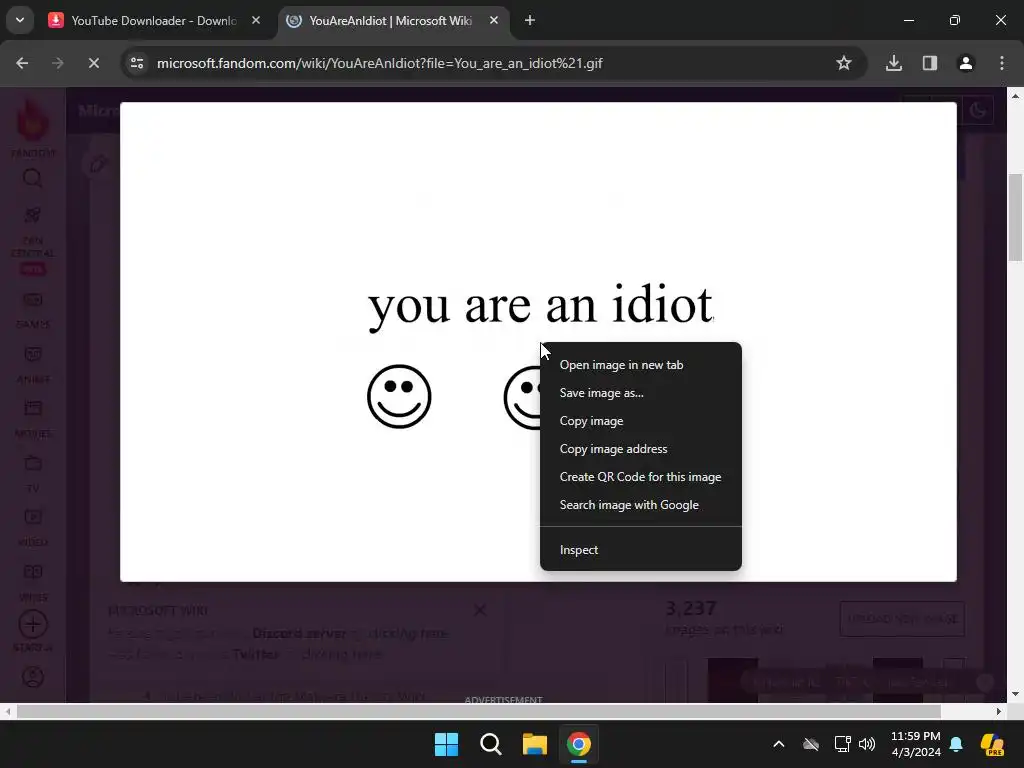Click the edit pencil icon on page
This screenshot has width=1024, height=768.
(x=98, y=164)
